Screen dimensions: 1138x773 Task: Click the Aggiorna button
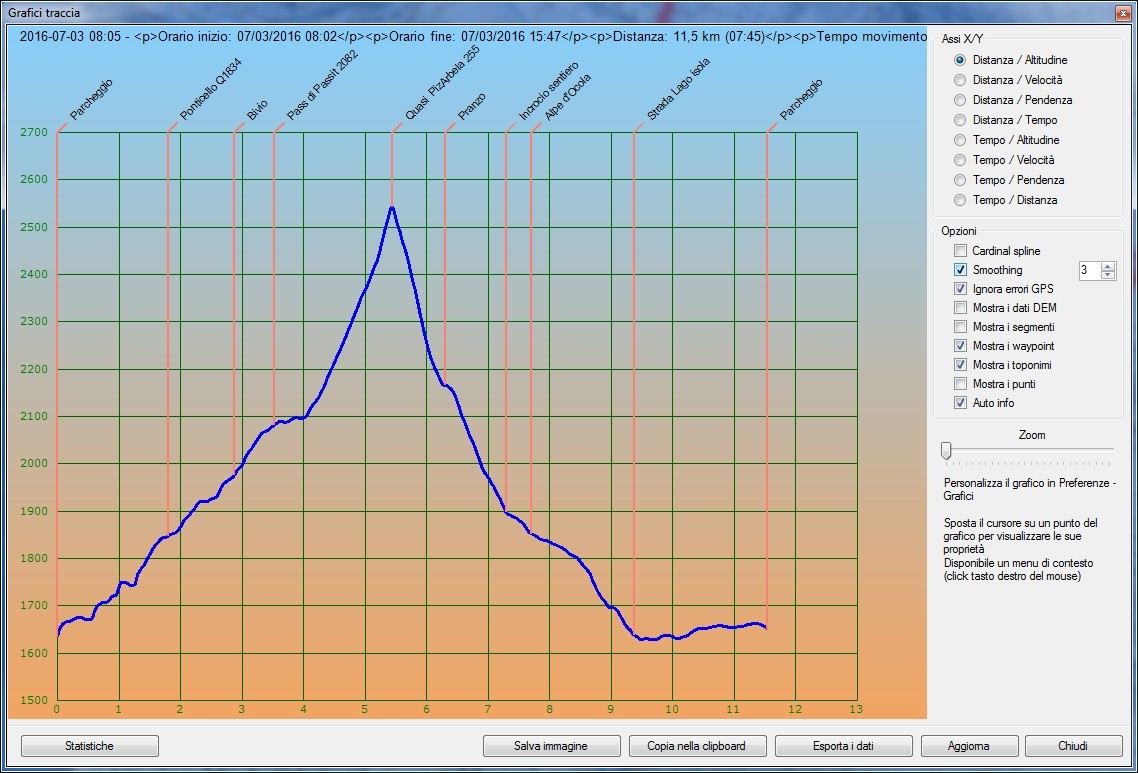click(x=968, y=746)
